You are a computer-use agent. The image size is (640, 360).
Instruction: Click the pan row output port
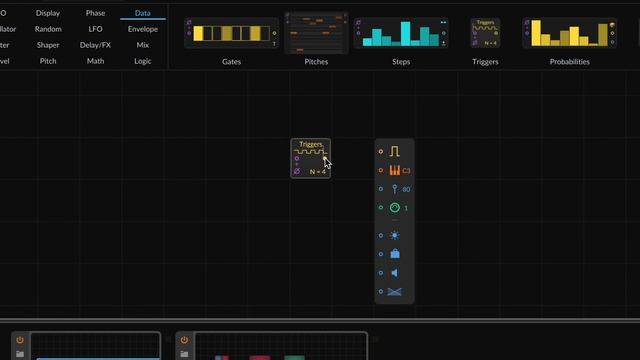381,291
